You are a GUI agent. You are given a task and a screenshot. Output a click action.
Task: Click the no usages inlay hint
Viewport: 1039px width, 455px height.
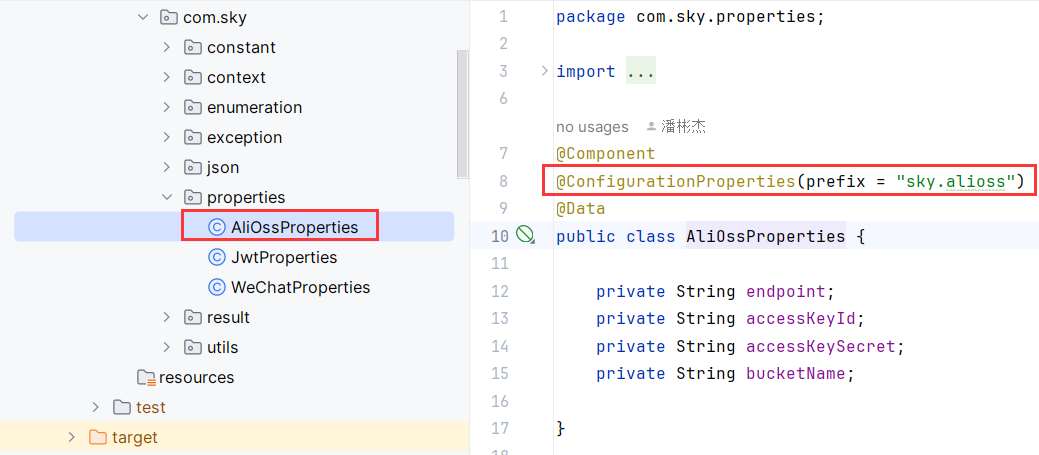592,126
